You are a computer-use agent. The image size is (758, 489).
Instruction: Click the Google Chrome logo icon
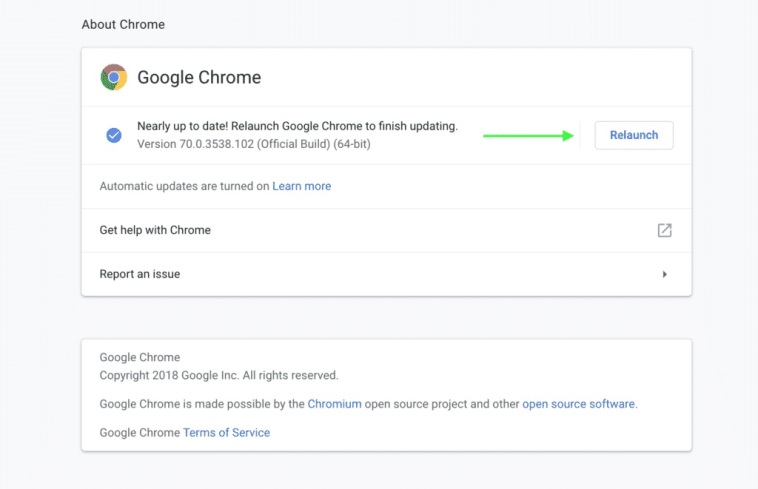pyautogui.click(x=114, y=77)
